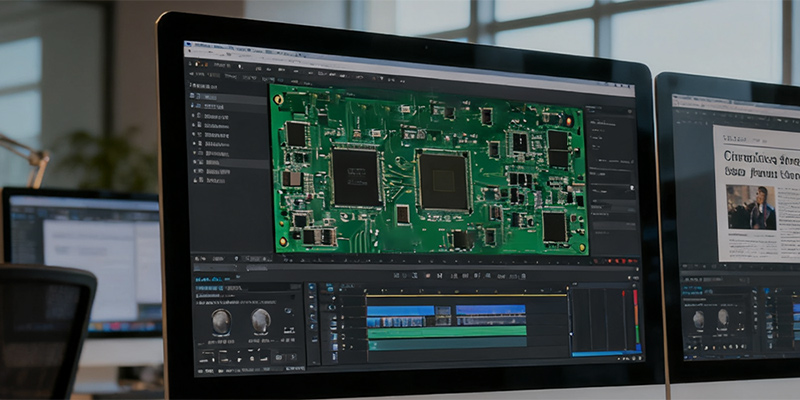
Task: Click the teal audio clip on bottom track
Action: tap(445, 343)
